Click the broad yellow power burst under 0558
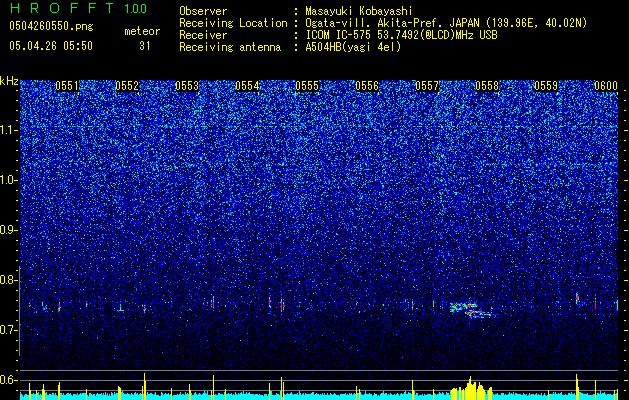This screenshot has width=629, height=400. (472, 389)
